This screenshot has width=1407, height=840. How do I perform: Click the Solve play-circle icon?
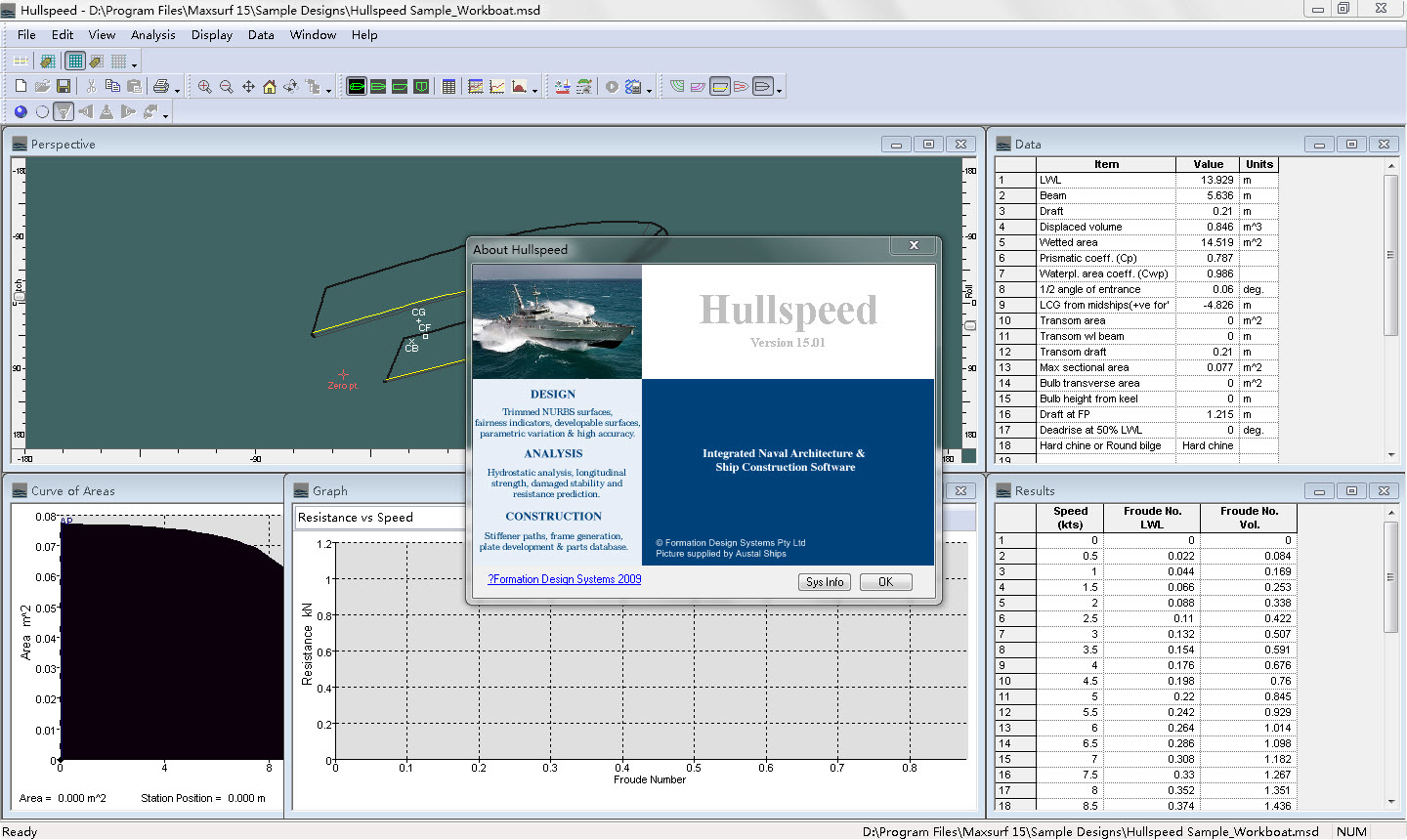[x=612, y=87]
